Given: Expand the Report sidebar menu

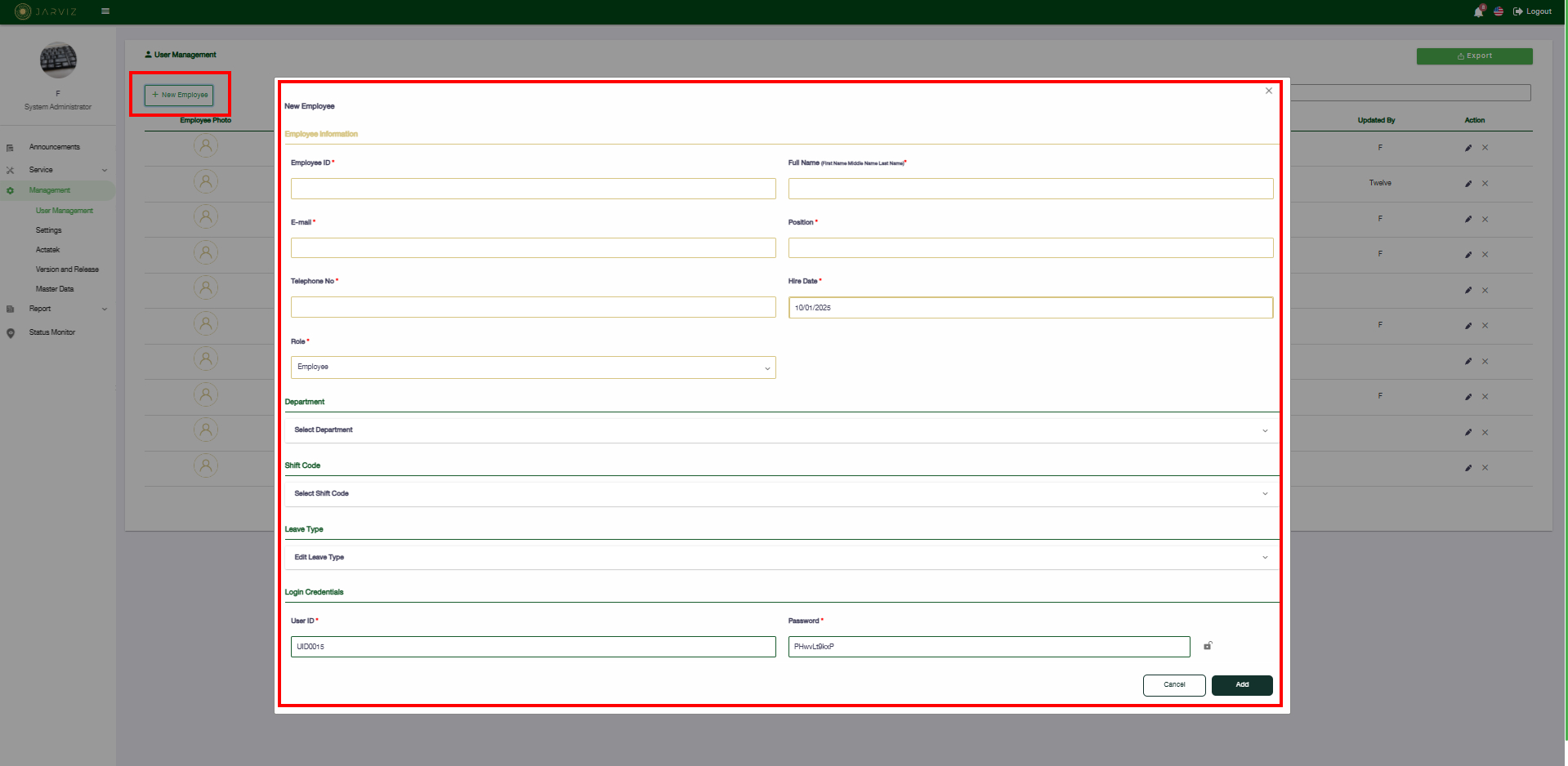Looking at the screenshot, I should pyautogui.click(x=40, y=309).
